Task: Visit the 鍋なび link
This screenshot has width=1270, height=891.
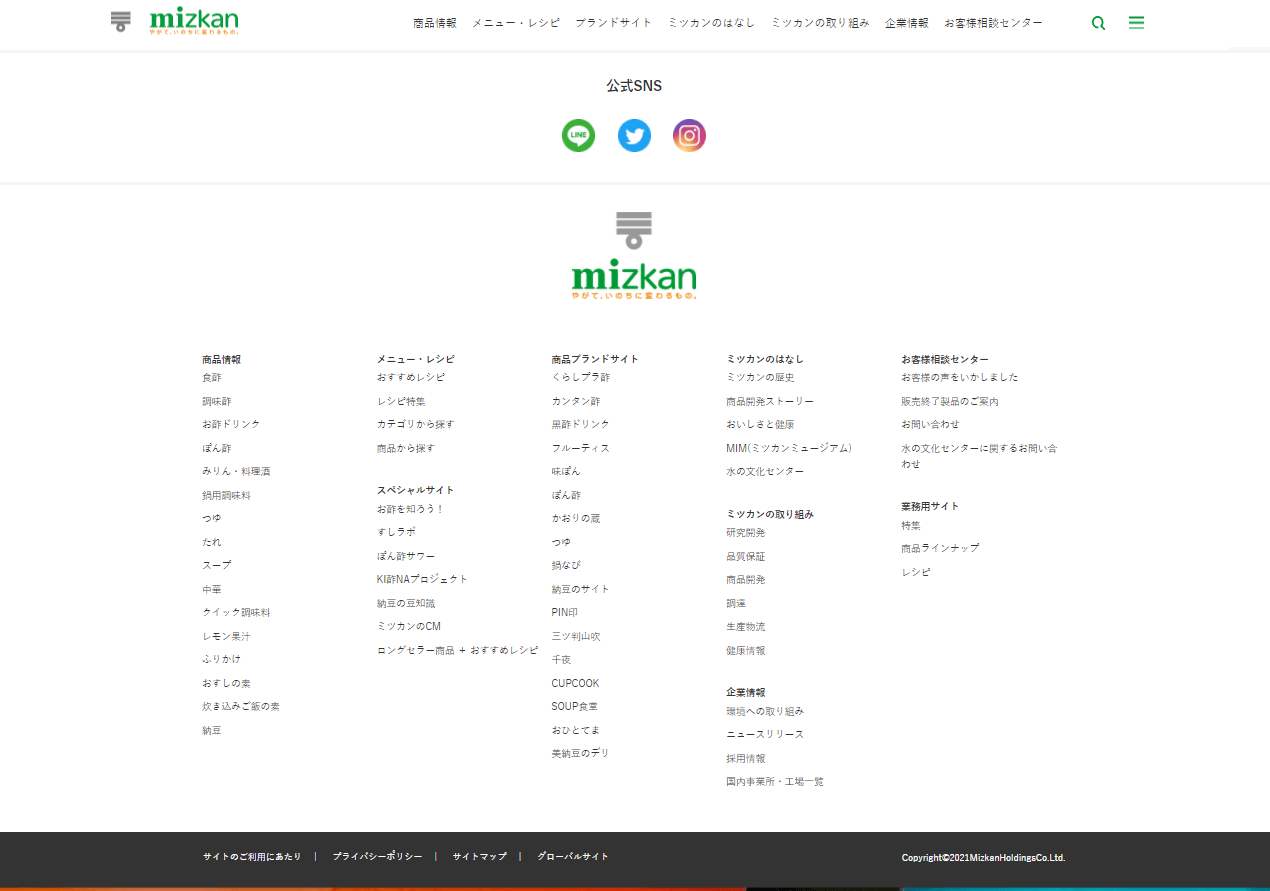Action: tap(566, 565)
